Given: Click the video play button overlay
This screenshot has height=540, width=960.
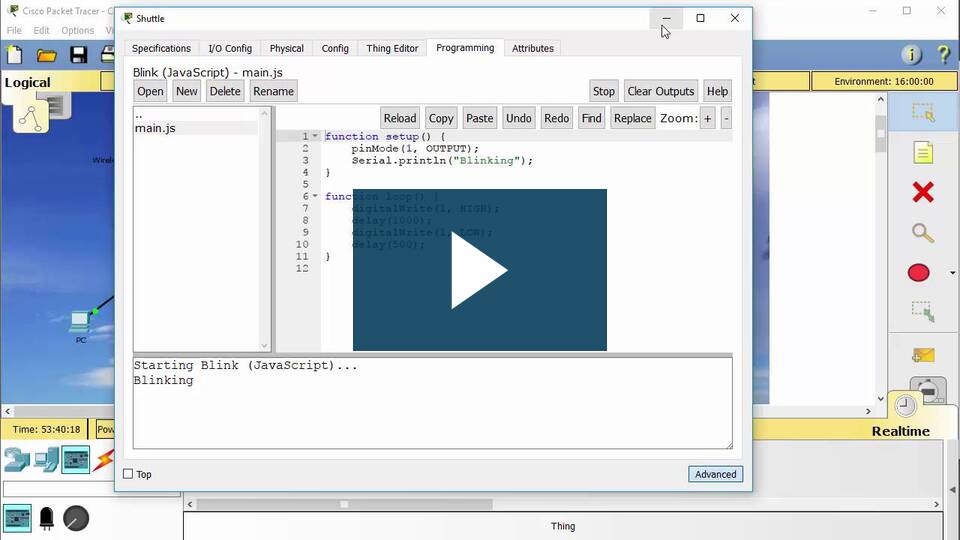Looking at the screenshot, I should pos(479,270).
